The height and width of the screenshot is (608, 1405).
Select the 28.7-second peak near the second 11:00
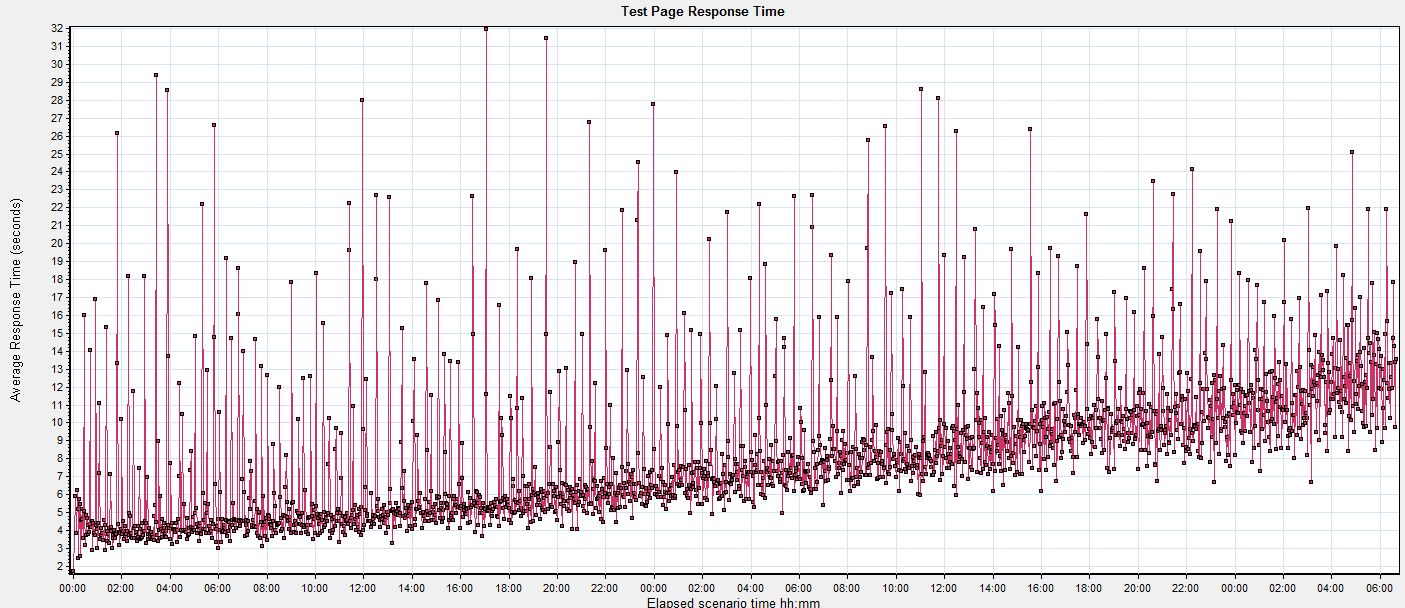[921, 89]
